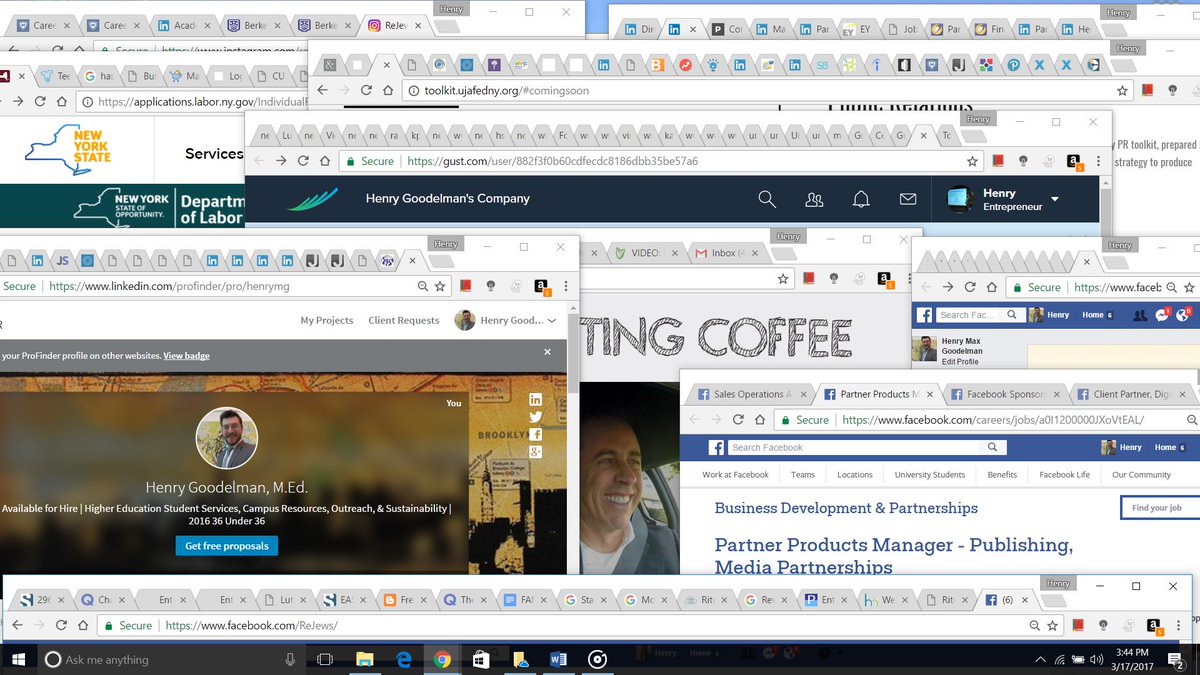Open friend requests icon in small Facebook window

[1140, 315]
